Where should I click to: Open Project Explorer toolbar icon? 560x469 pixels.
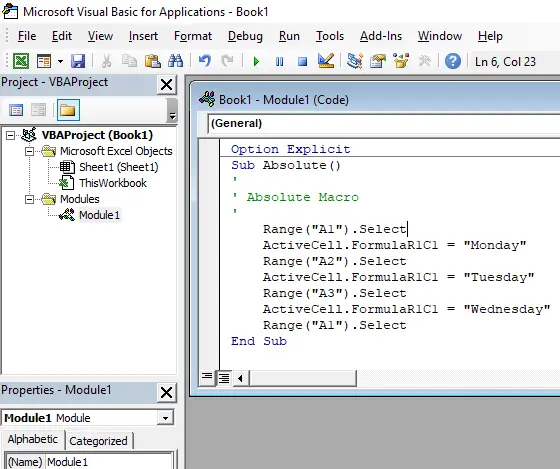[355, 61]
